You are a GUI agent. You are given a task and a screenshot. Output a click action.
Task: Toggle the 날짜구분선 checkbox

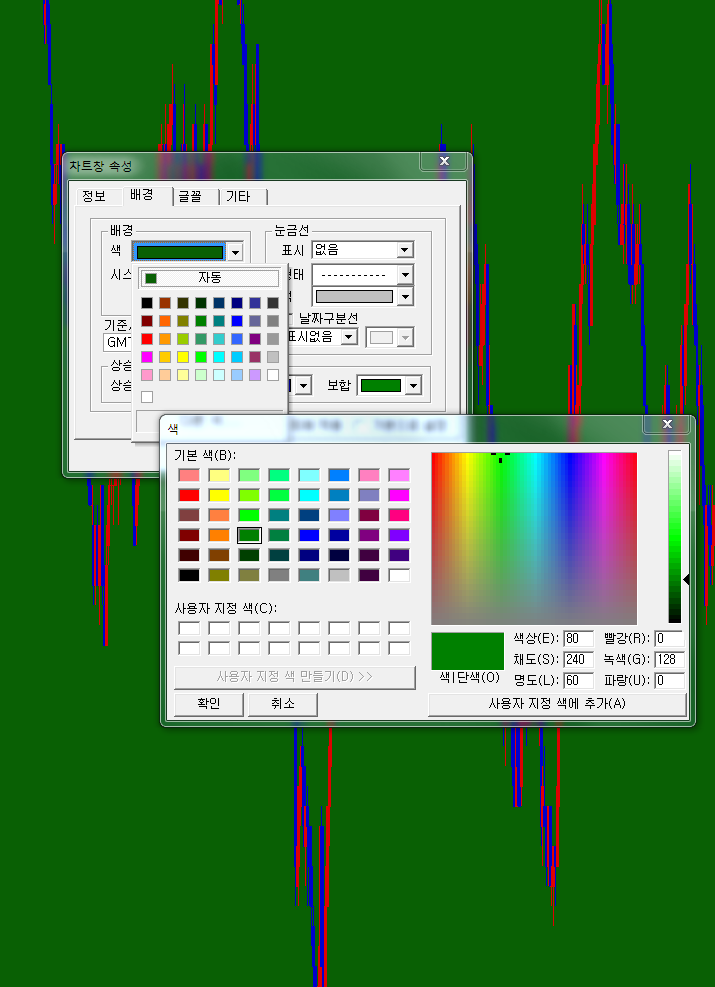coord(291,318)
